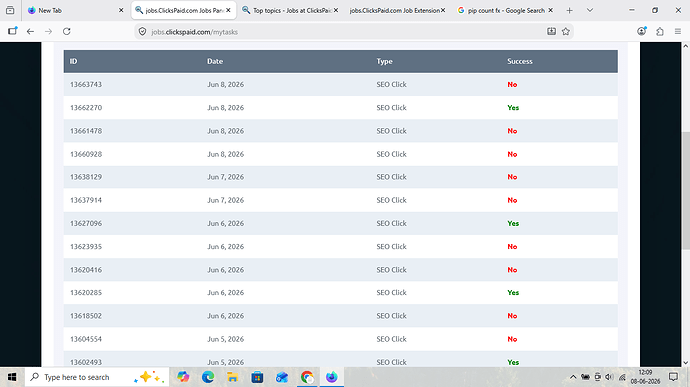Viewport: 690px width, 387px height.
Task: Open the site information shield icon
Action: coord(142,32)
